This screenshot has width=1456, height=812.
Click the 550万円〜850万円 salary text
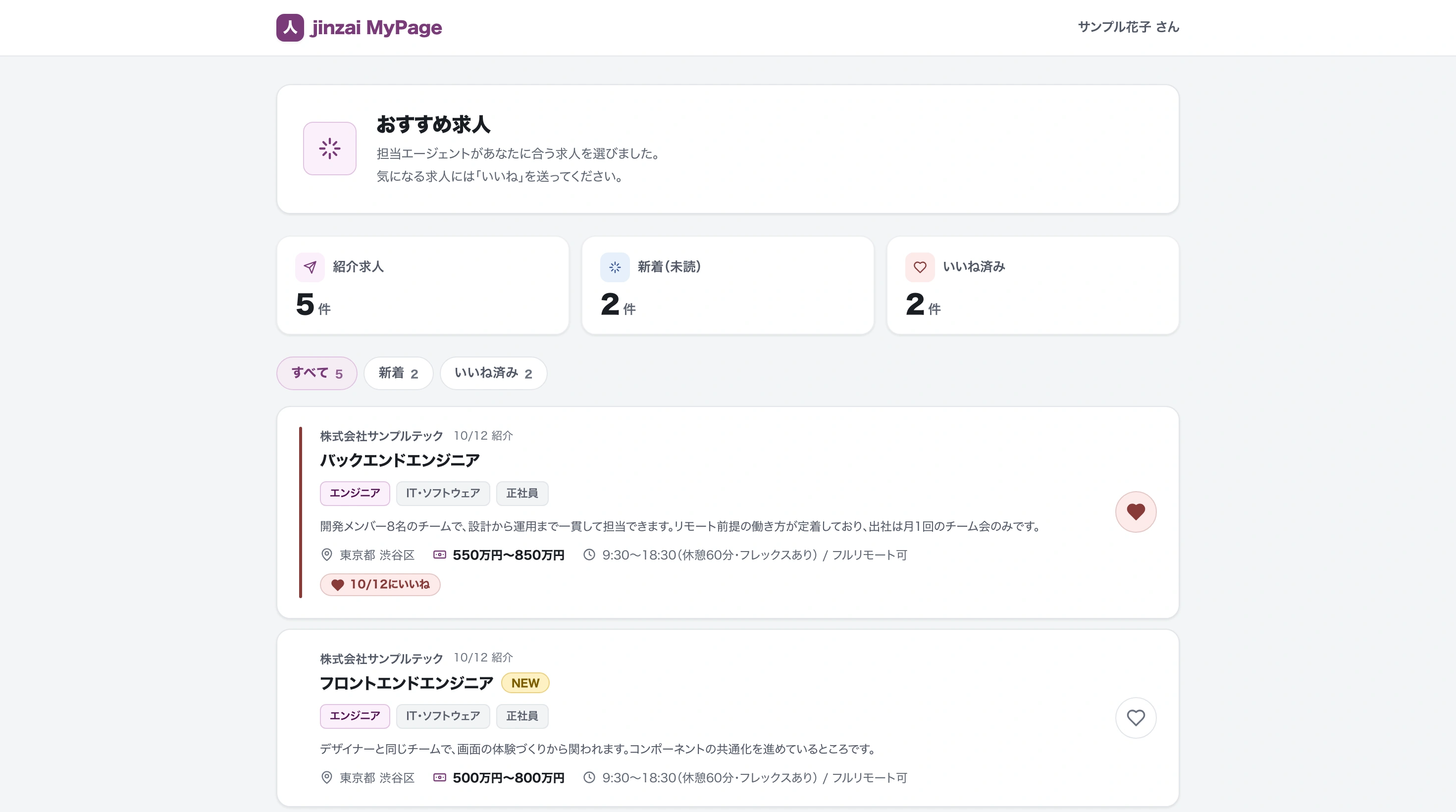[508, 555]
